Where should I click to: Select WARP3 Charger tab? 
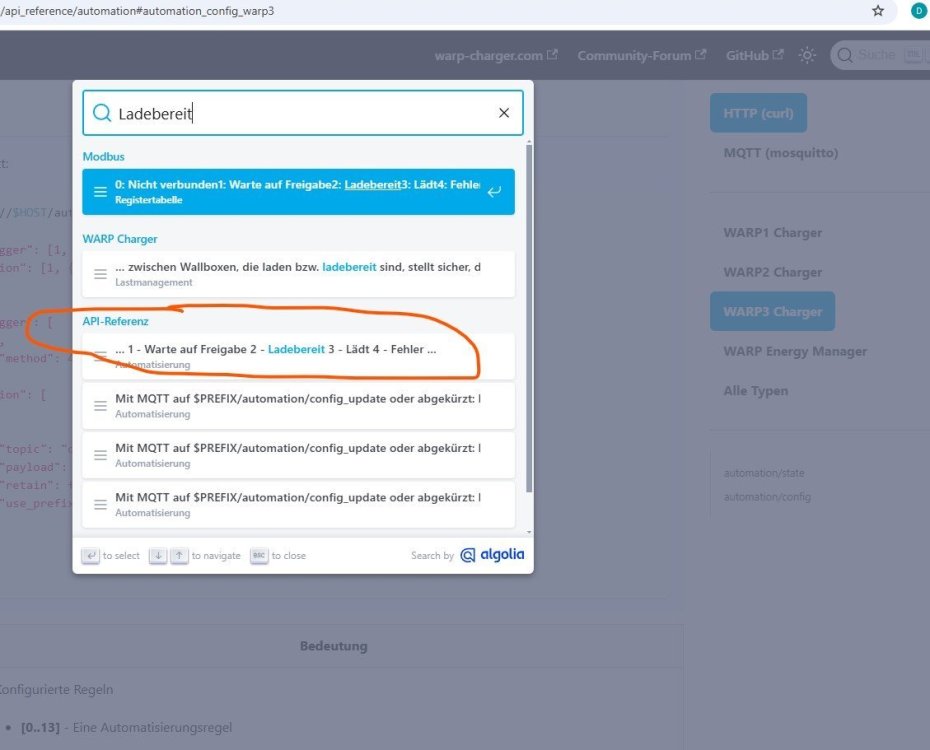(x=772, y=312)
